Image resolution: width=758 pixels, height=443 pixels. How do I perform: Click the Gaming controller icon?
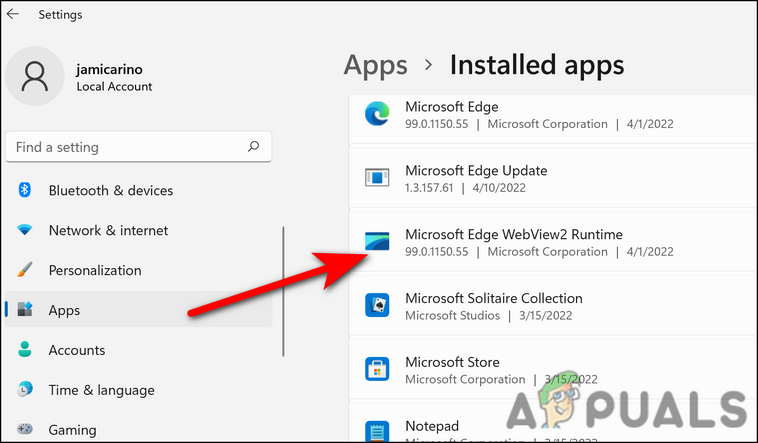(25, 428)
